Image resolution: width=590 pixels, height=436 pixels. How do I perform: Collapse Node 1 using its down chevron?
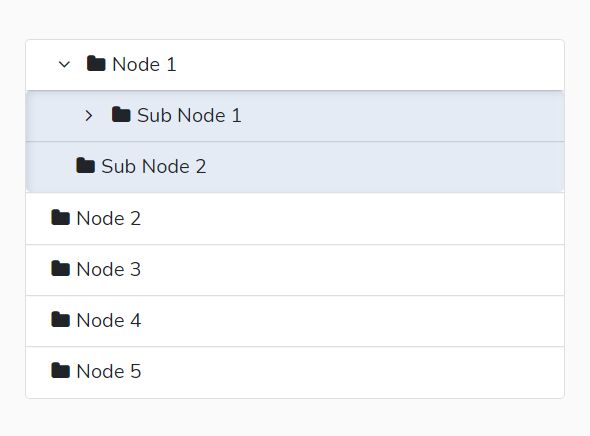[x=64, y=64]
